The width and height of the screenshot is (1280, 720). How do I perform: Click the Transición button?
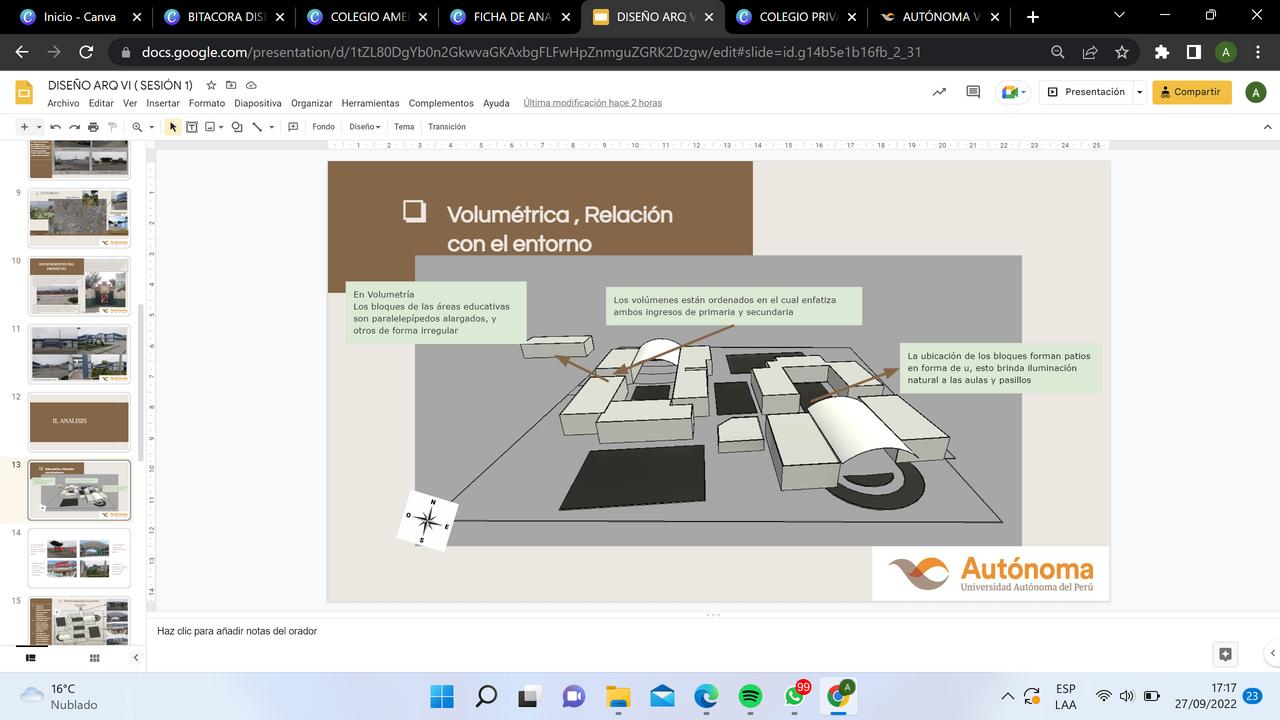(x=446, y=127)
